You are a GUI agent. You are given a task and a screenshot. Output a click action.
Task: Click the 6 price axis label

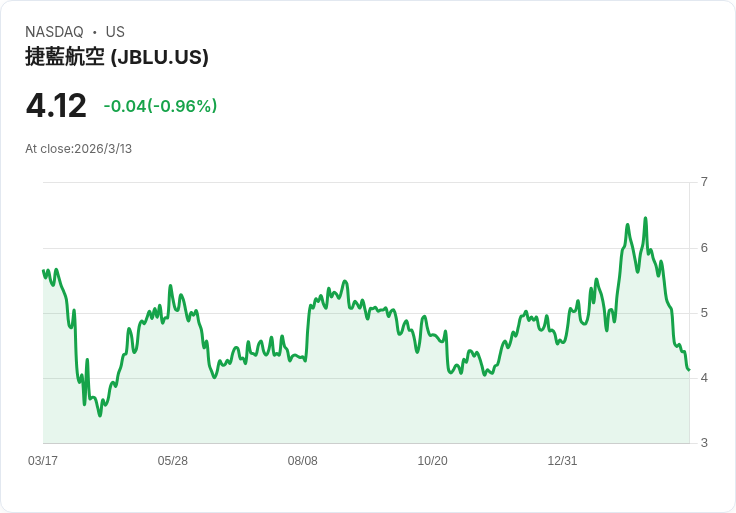coord(704,248)
